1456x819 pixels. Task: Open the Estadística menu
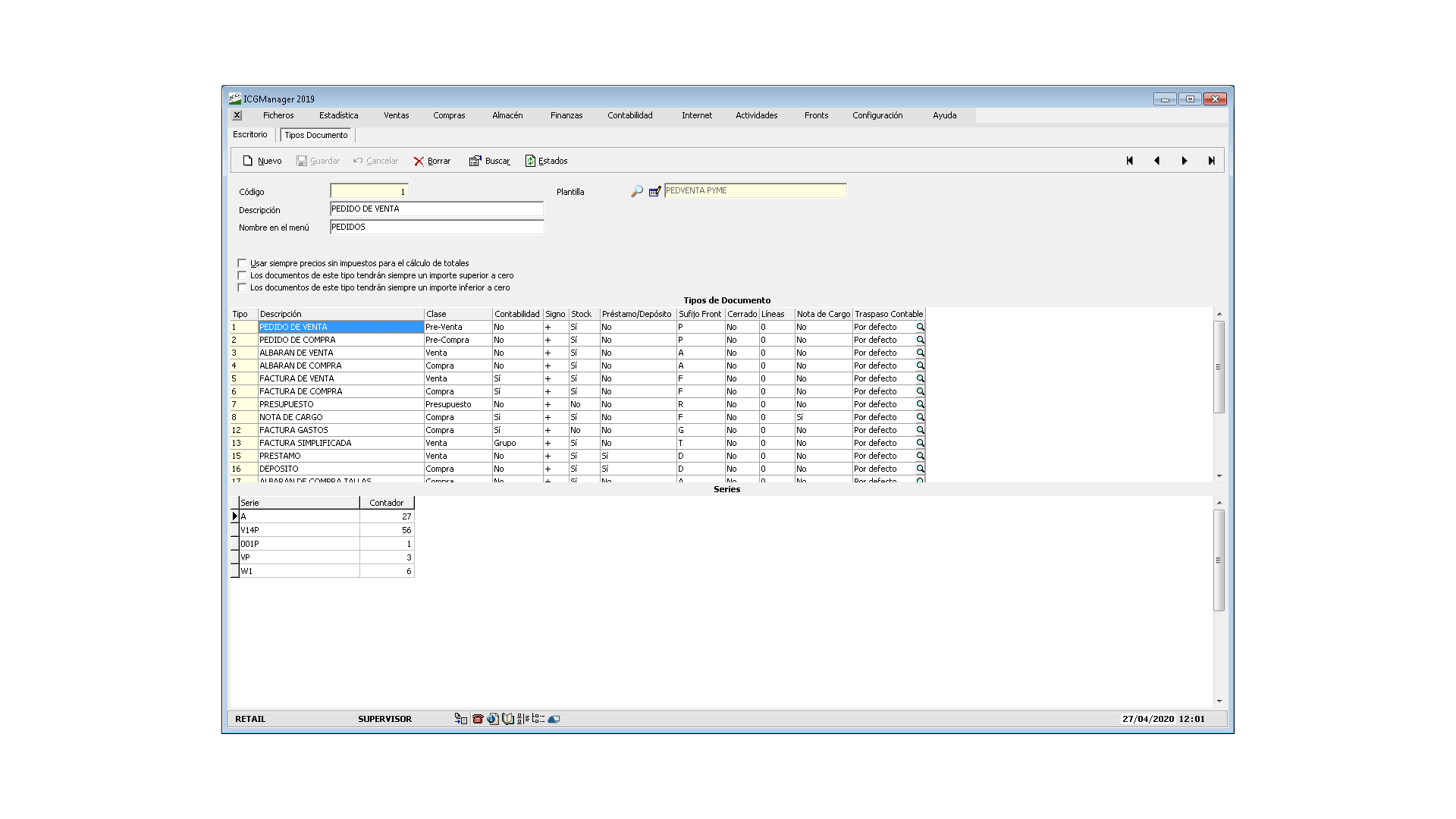click(x=338, y=115)
